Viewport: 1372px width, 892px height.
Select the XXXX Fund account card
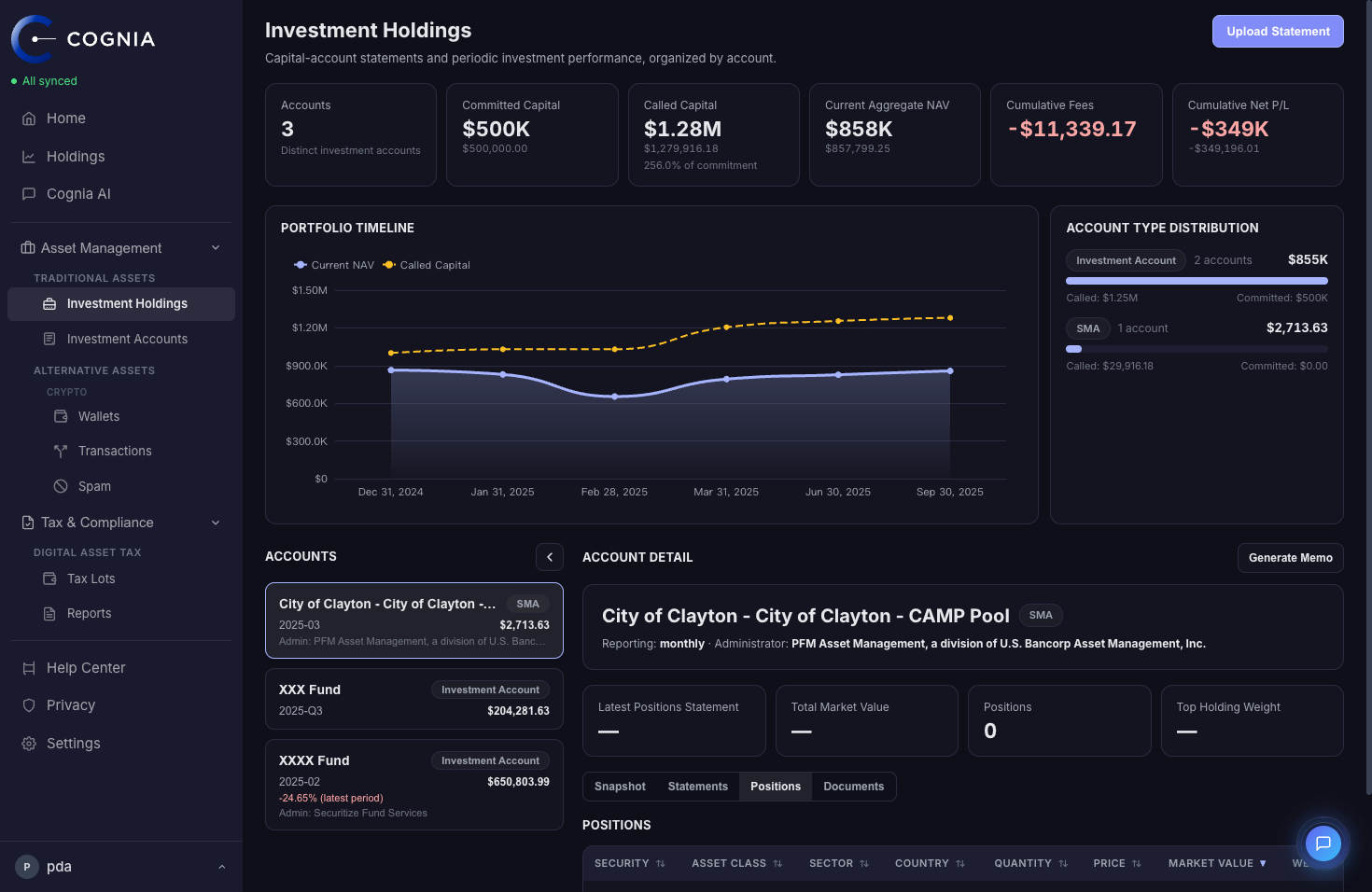(x=414, y=785)
